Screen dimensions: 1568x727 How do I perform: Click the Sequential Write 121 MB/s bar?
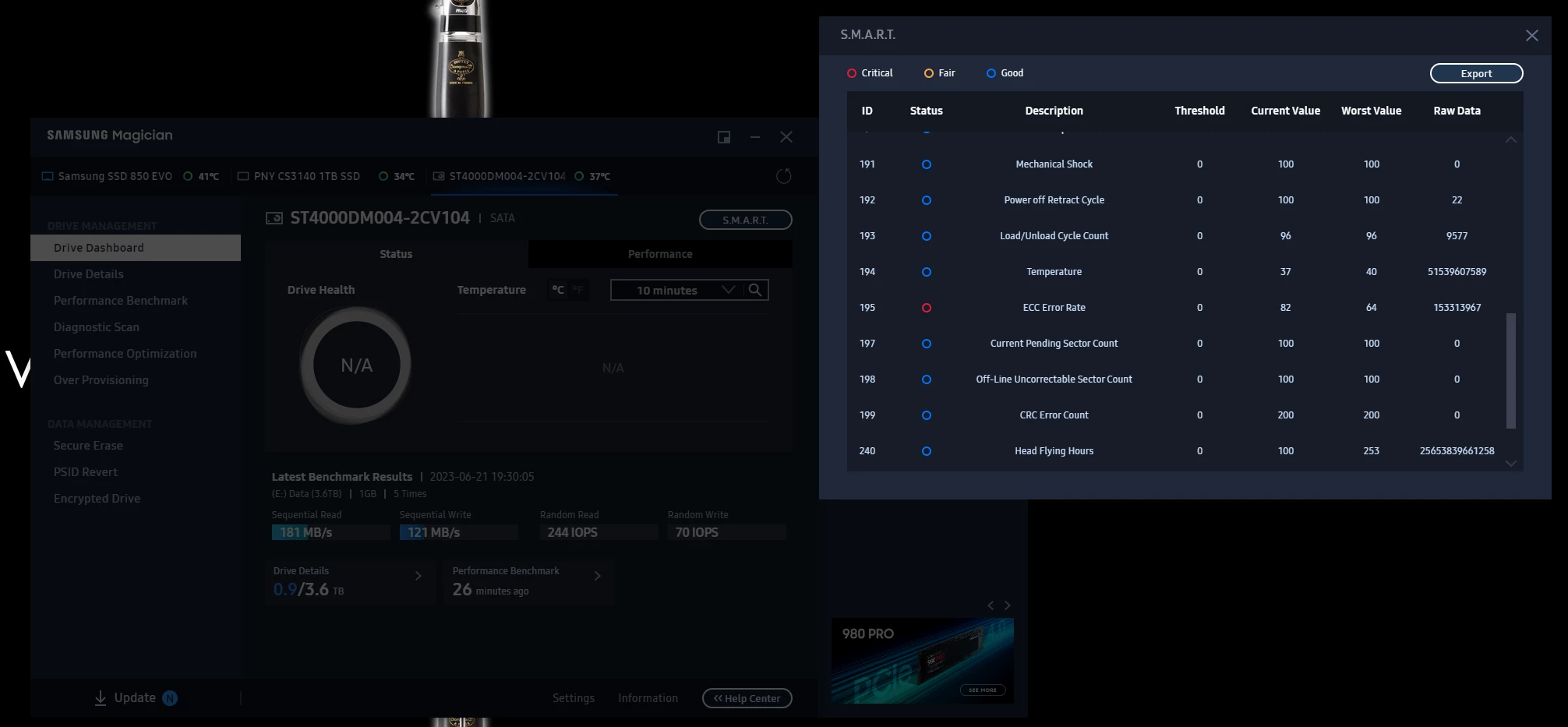[x=458, y=532]
